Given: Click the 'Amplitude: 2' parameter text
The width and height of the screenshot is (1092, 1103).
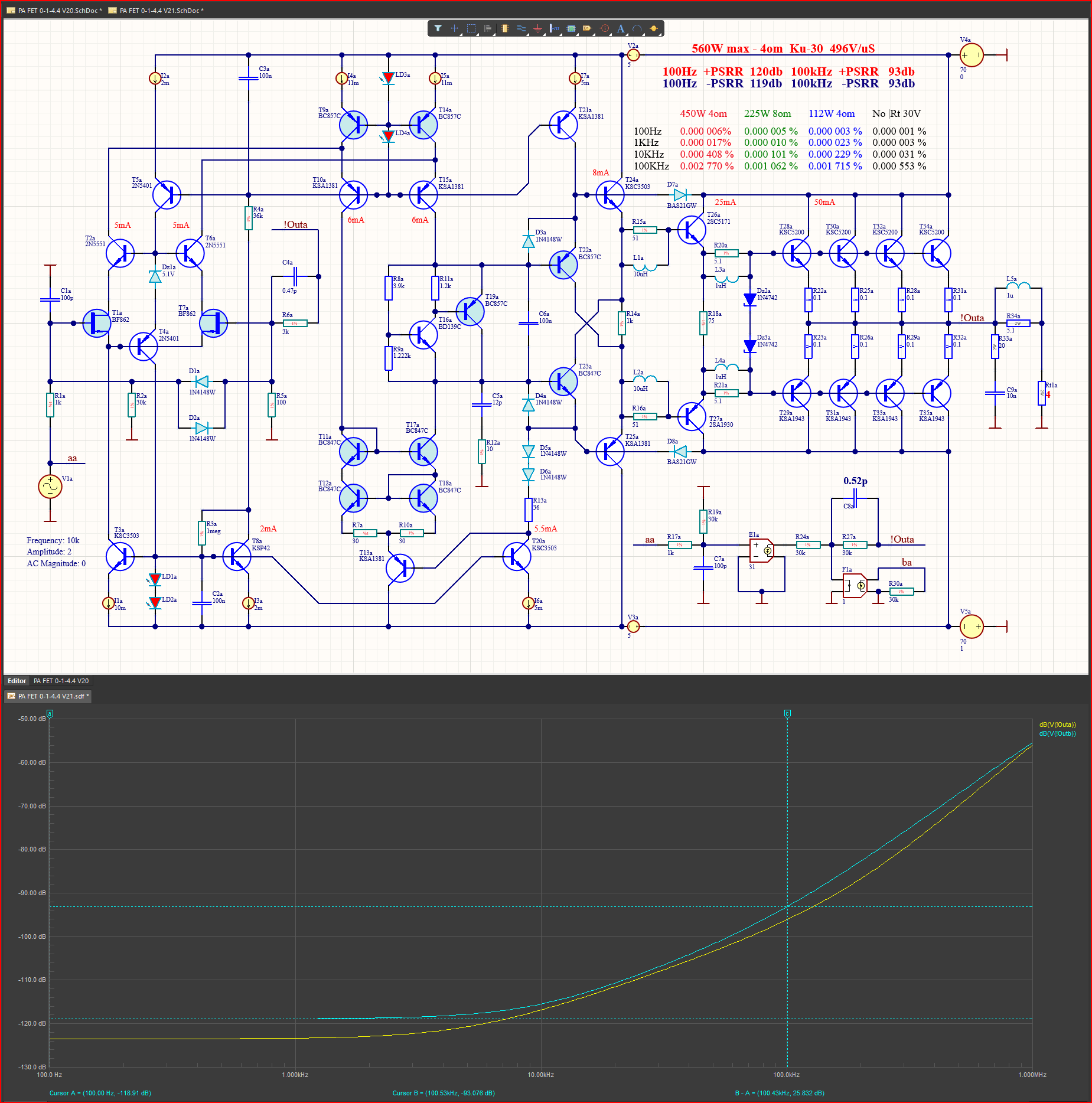Looking at the screenshot, I should click(x=48, y=551).
